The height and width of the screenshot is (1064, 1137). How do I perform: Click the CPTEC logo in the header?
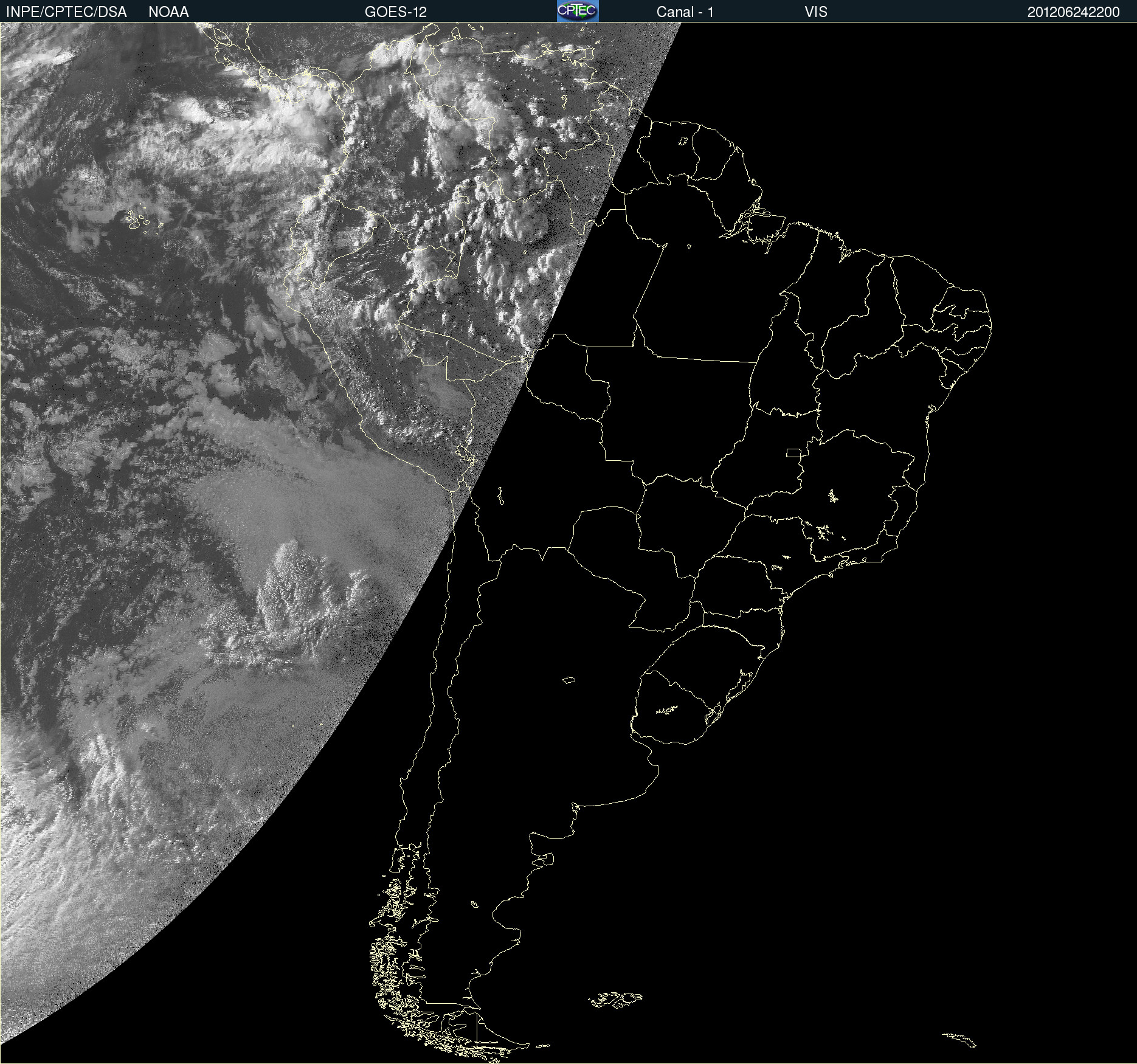click(578, 11)
